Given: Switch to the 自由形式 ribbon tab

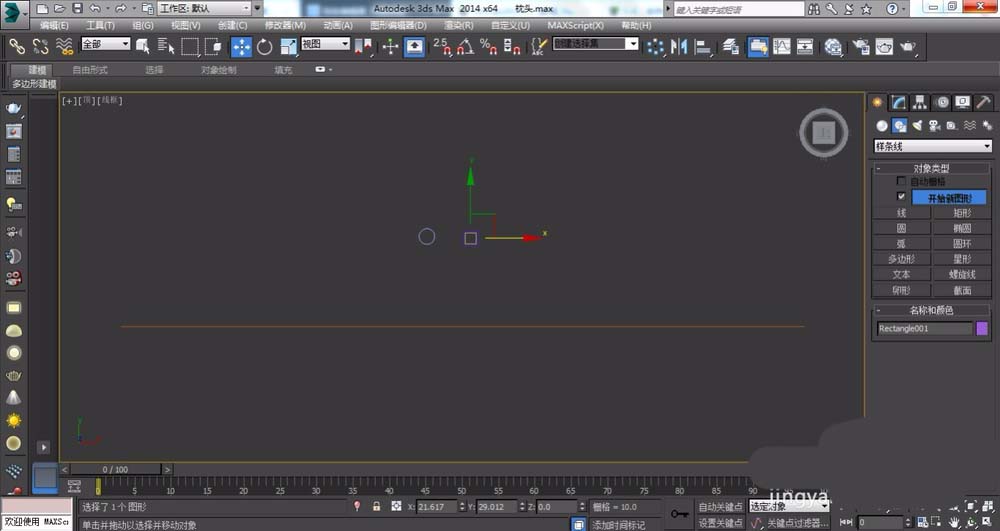Looking at the screenshot, I should (90, 69).
